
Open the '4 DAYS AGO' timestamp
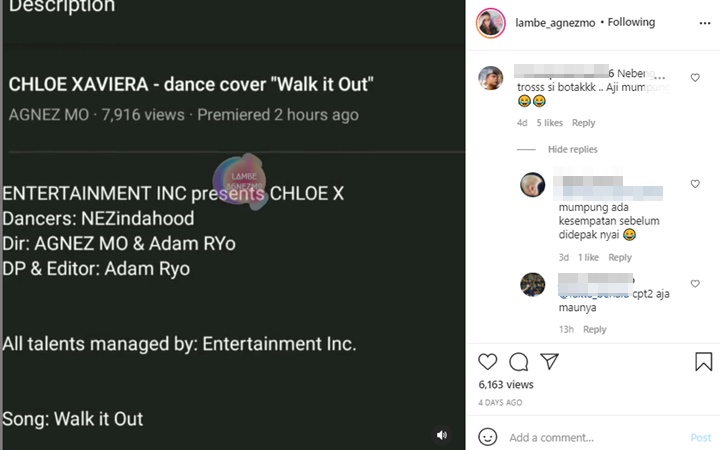coord(500,403)
